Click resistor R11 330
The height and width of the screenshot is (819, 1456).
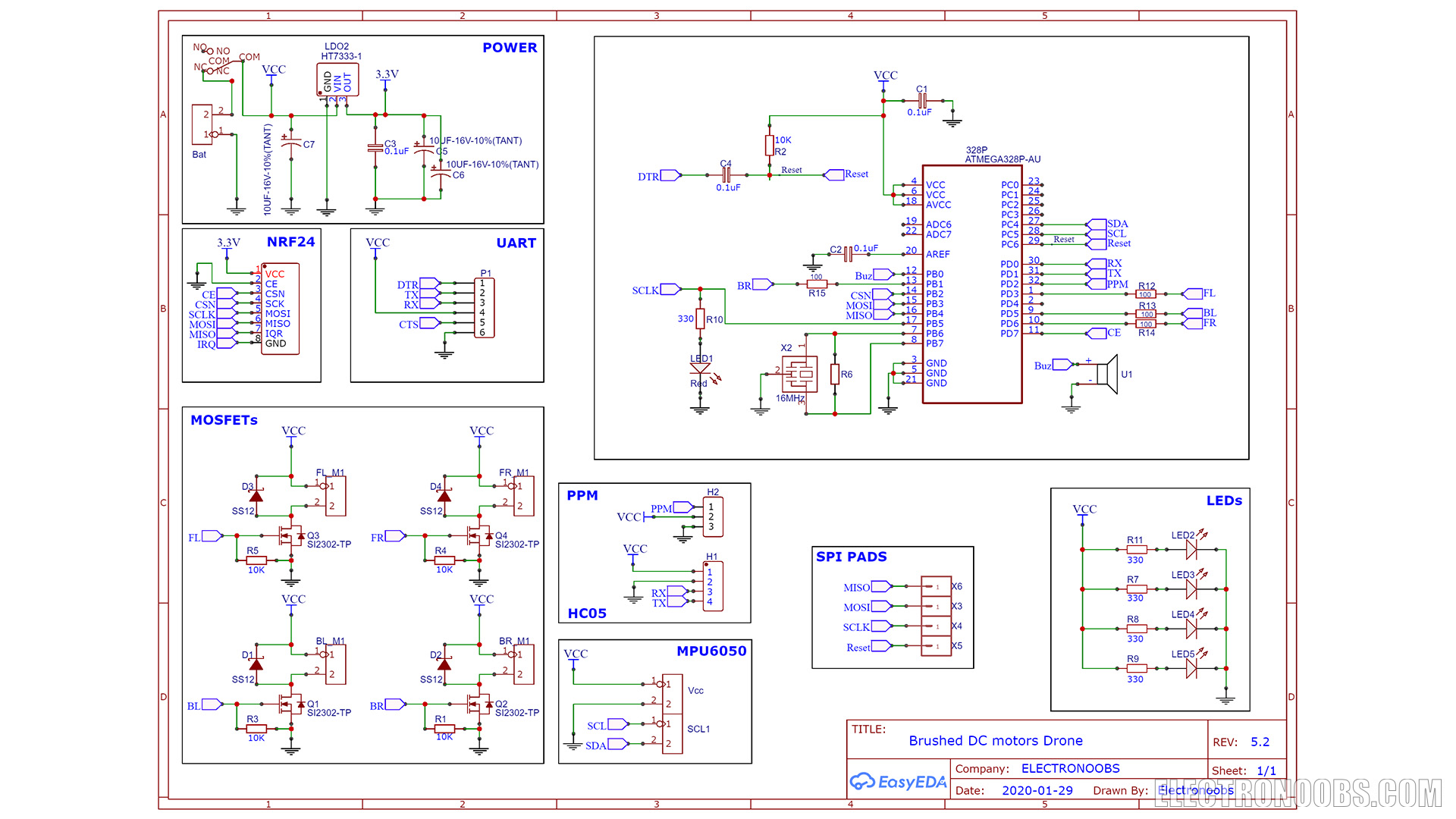pos(1136,549)
